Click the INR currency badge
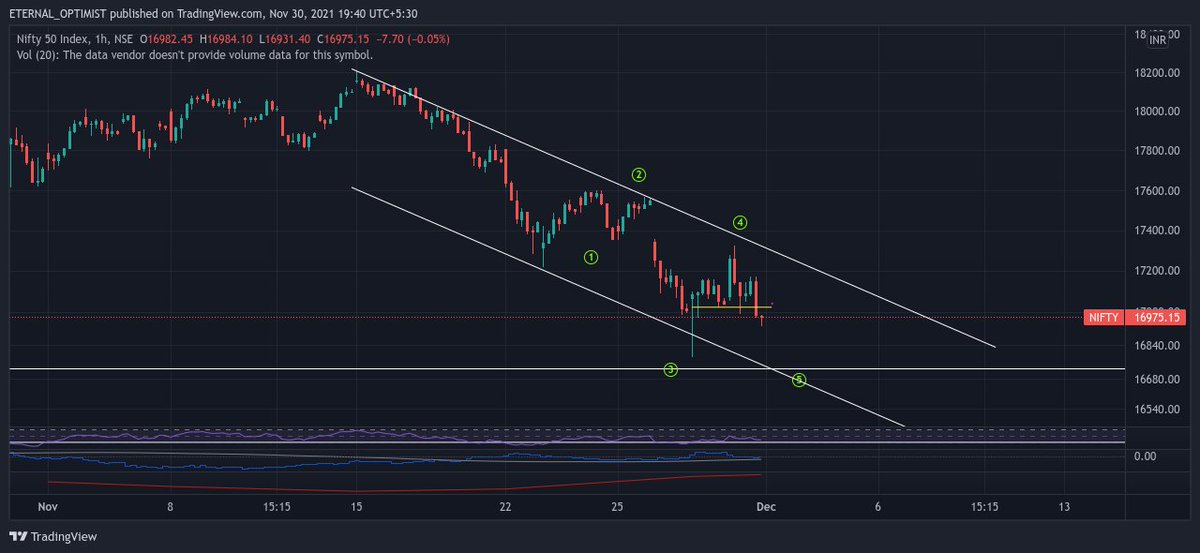Viewport: 1200px width, 553px height. tap(1158, 40)
